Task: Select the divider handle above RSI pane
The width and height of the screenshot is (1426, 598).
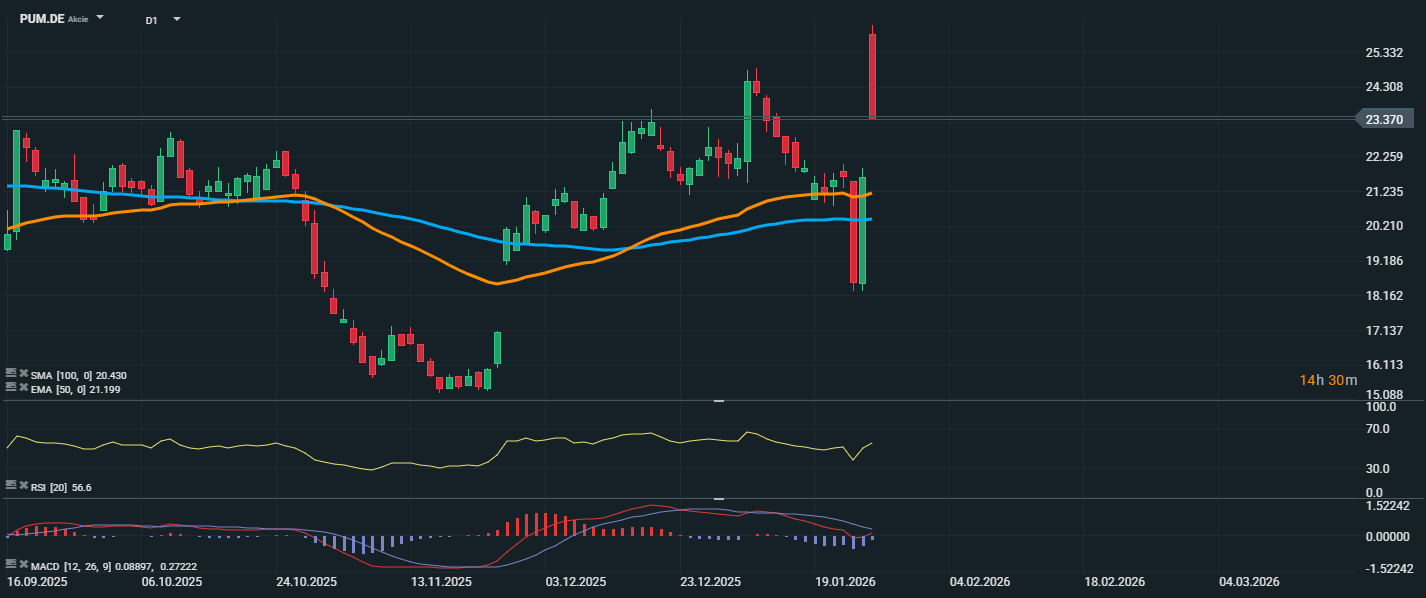Action: point(718,401)
